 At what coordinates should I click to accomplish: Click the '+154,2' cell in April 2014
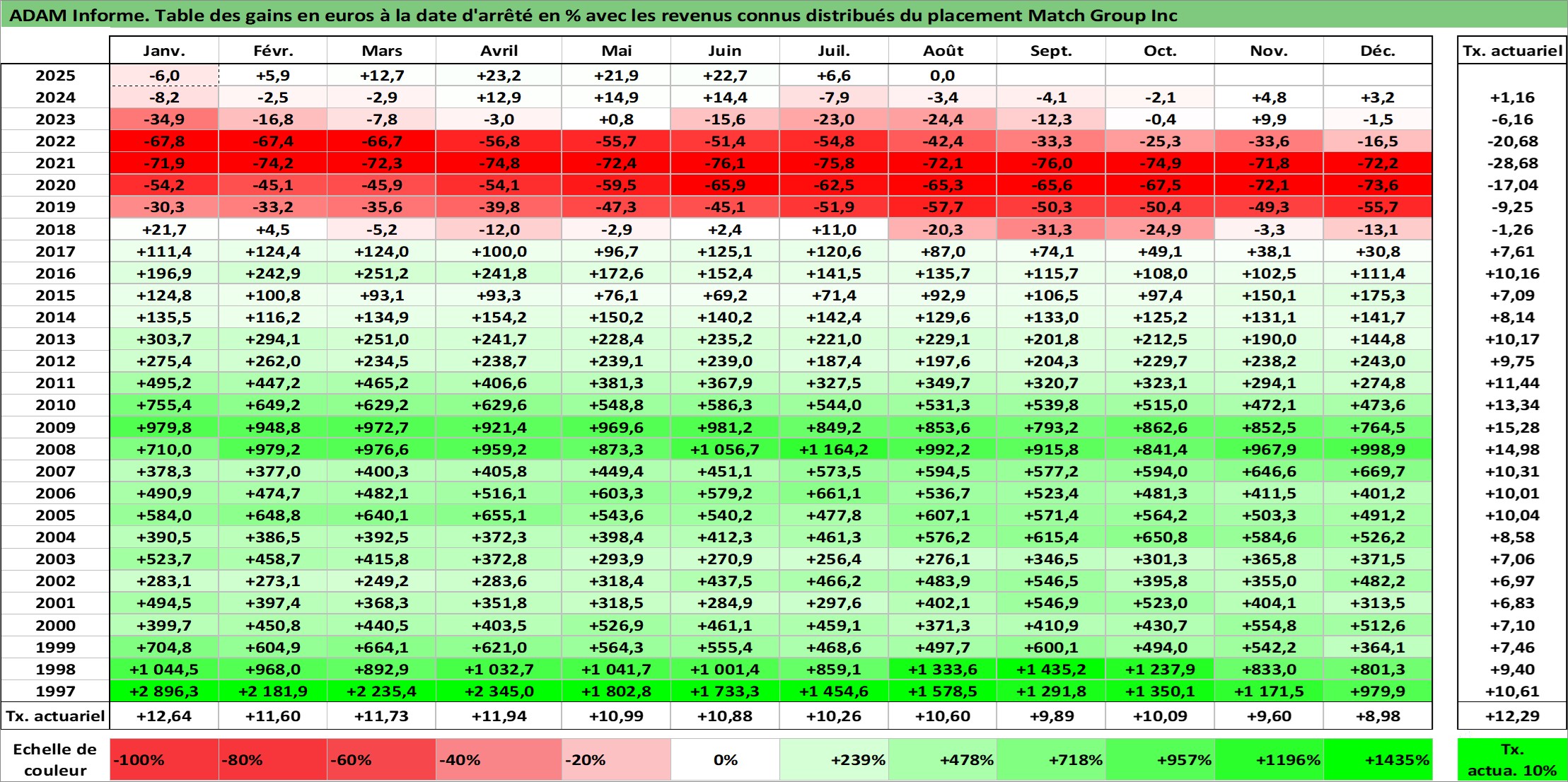(499, 317)
